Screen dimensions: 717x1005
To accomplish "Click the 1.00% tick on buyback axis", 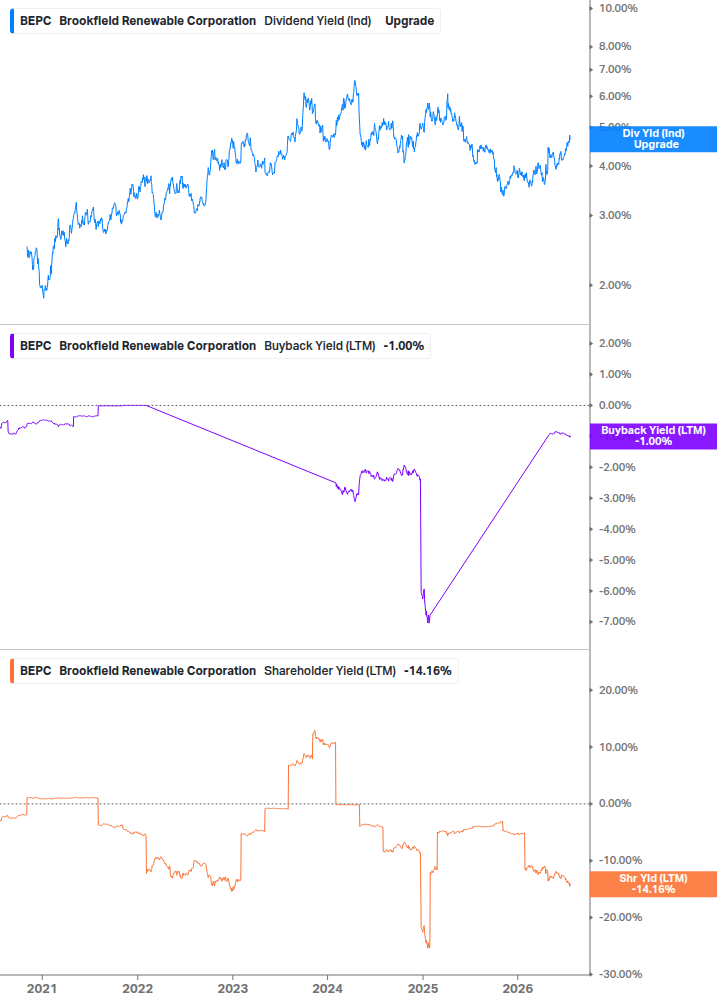I will [614, 374].
